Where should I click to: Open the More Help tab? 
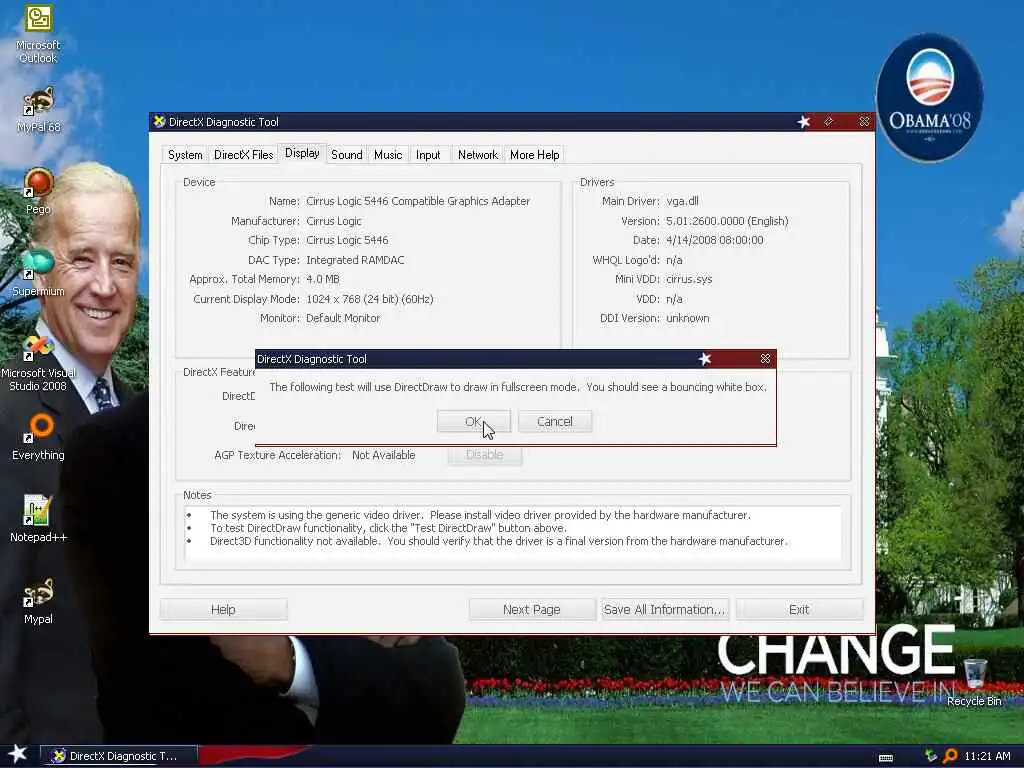click(x=534, y=155)
